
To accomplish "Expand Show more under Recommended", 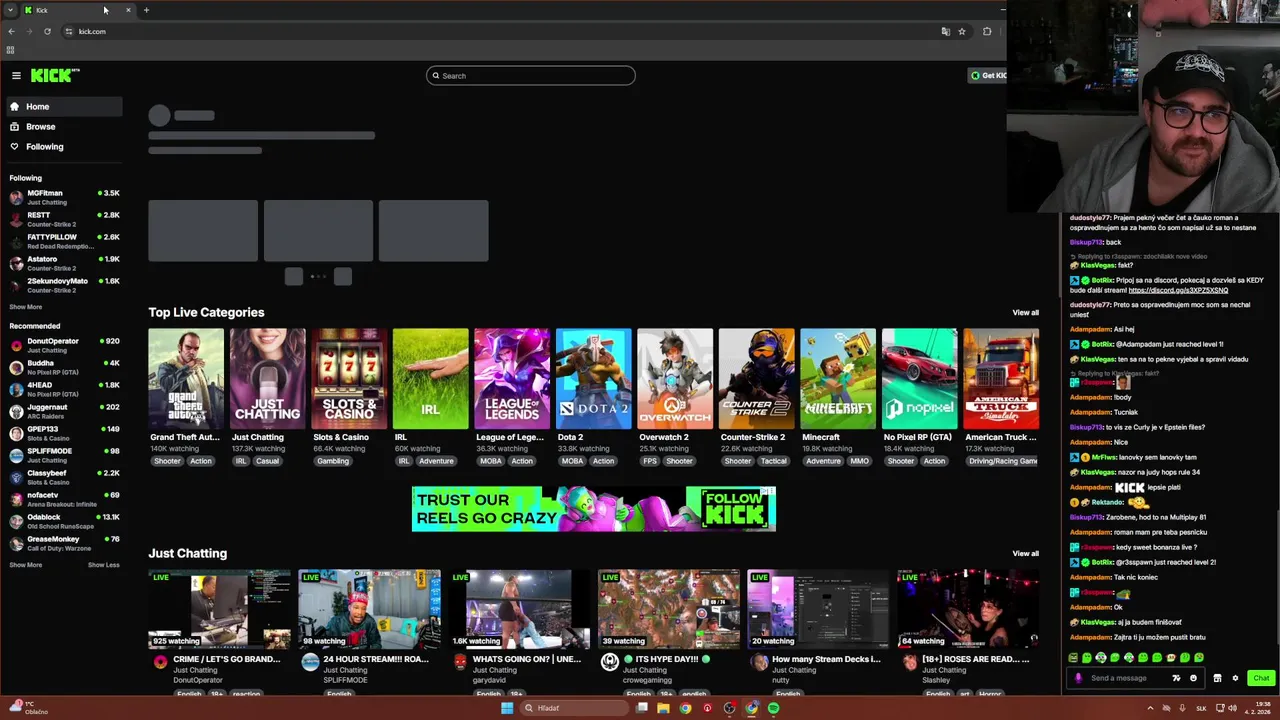I will [x=26, y=565].
